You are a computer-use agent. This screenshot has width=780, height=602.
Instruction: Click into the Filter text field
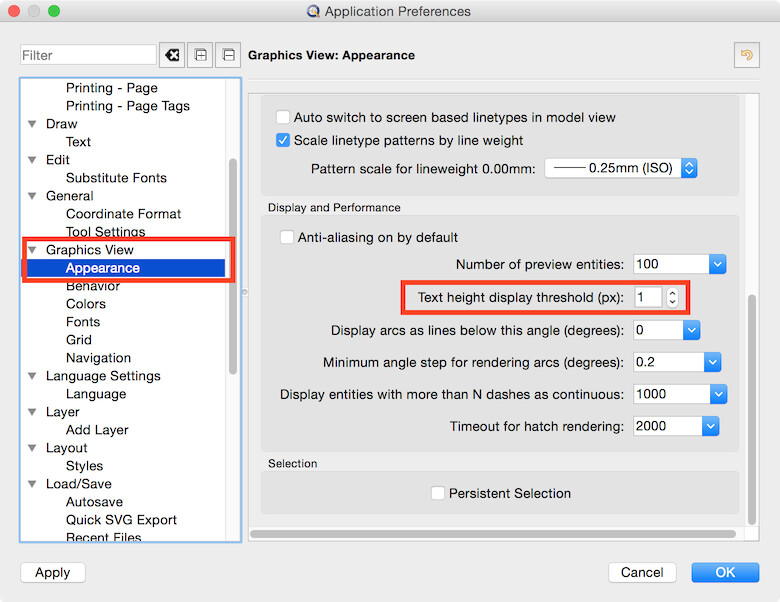pyautogui.click(x=88, y=55)
